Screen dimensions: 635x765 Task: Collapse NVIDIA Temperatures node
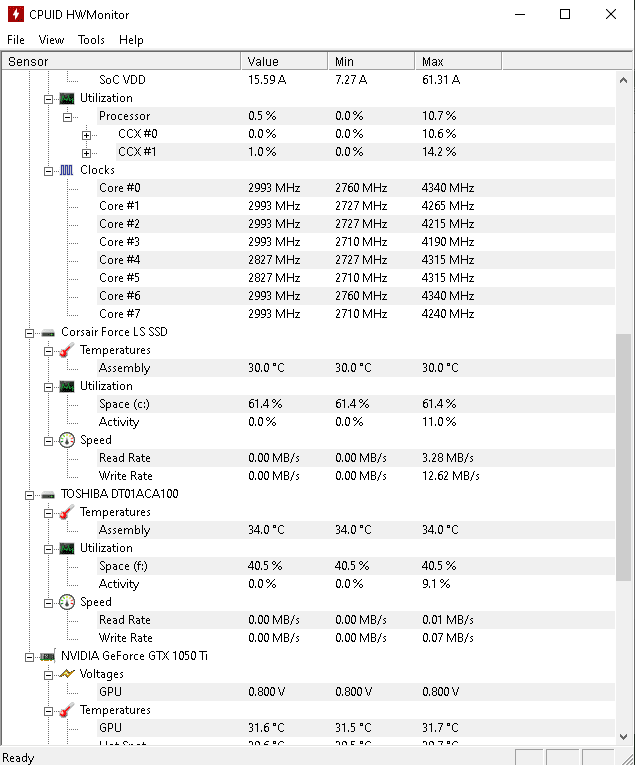tap(48, 711)
